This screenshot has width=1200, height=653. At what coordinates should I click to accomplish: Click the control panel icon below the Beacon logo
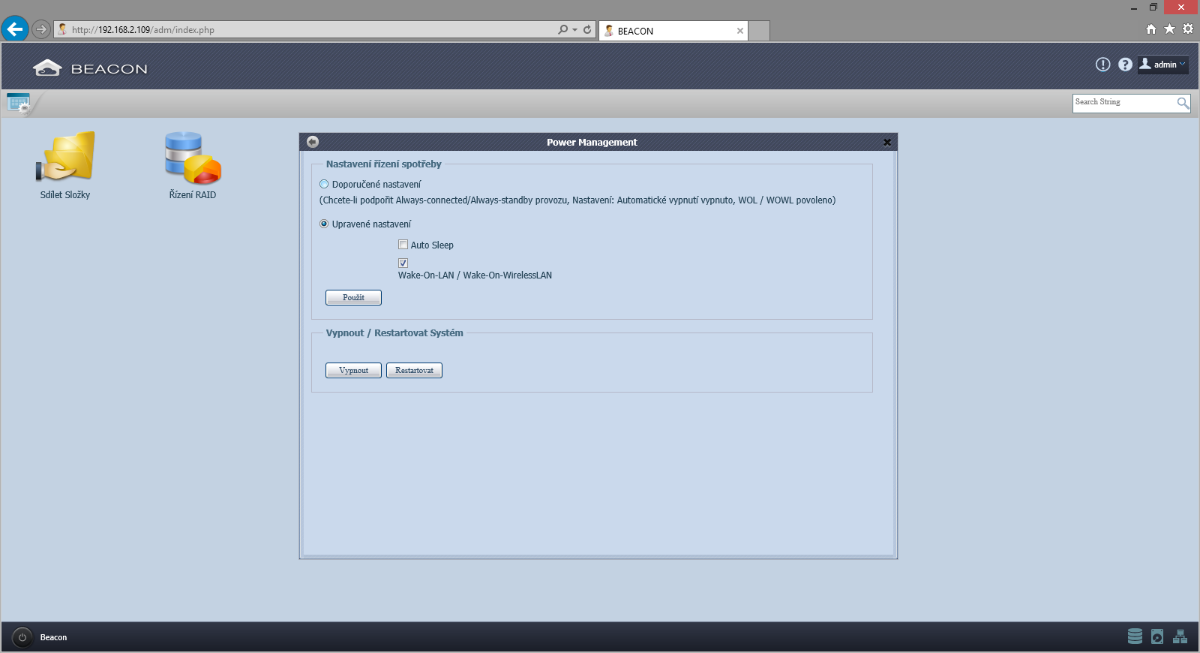pyautogui.click(x=18, y=101)
